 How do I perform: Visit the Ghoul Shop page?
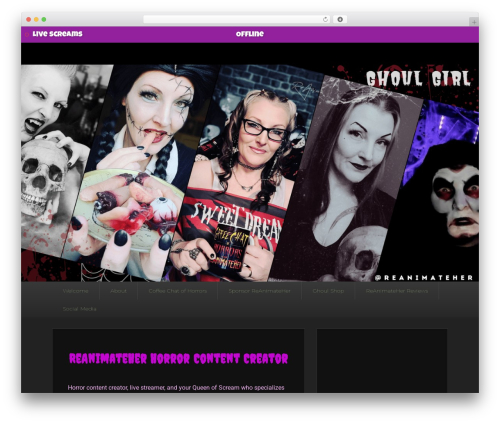328,291
